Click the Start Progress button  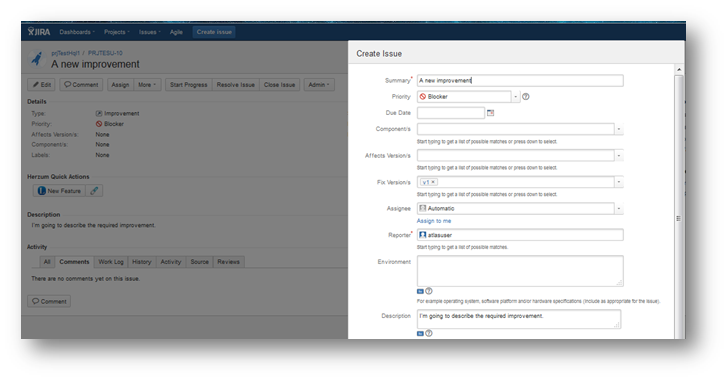188,84
